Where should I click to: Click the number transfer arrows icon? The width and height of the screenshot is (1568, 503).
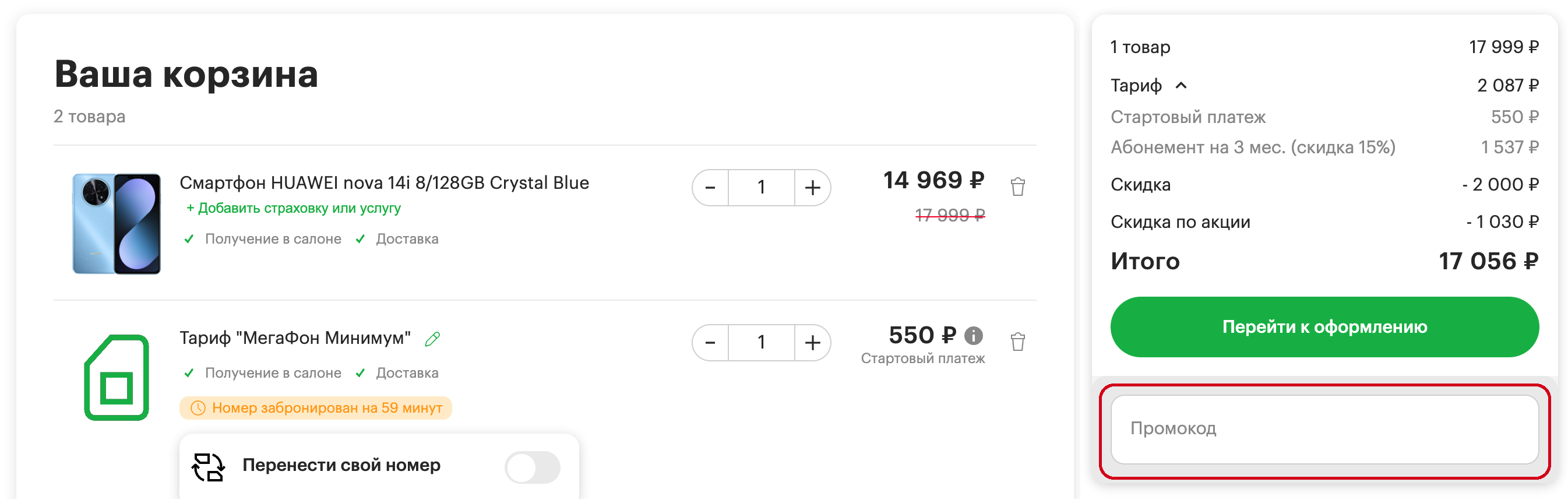tap(208, 467)
